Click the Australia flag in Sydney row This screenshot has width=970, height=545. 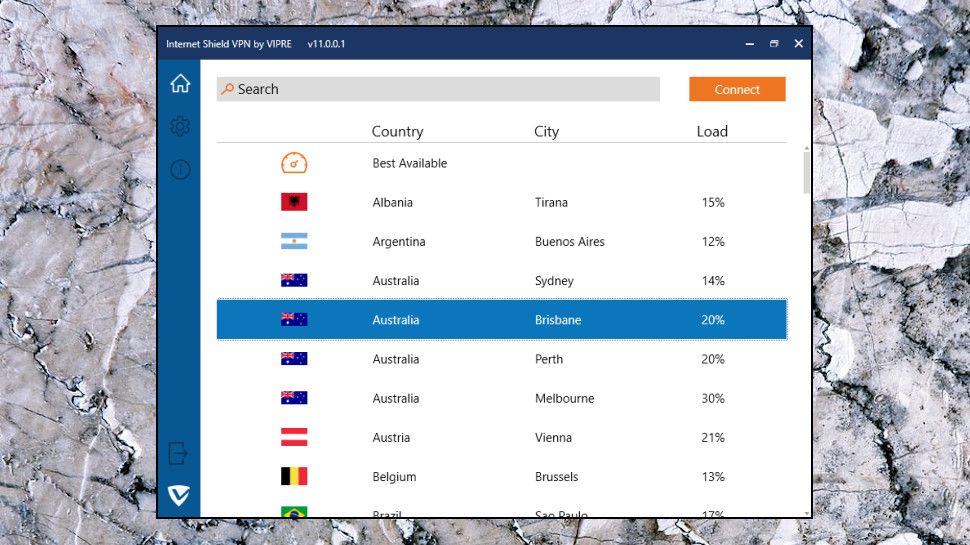[294, 280]
